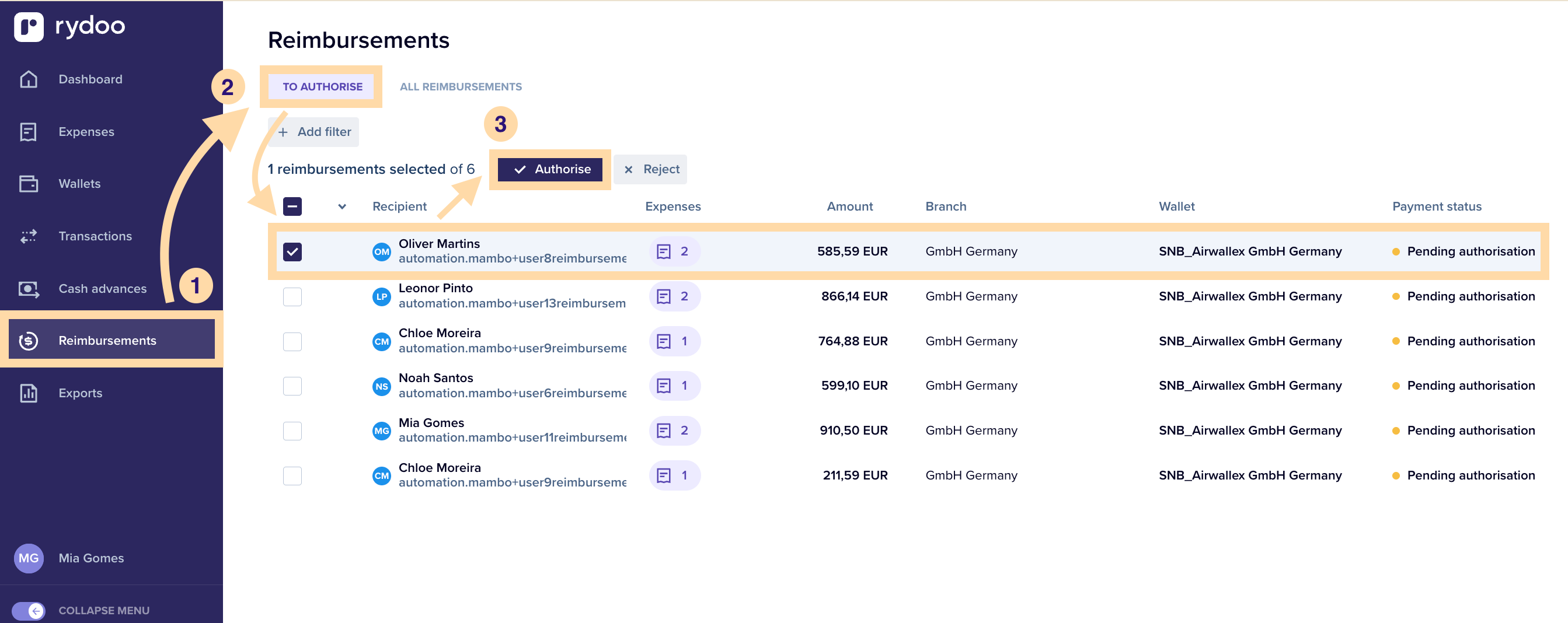This screenshot has width=1568, height=623.
Task: Open Expenses receipt icon in sidebar
Action: pos(29,131)
